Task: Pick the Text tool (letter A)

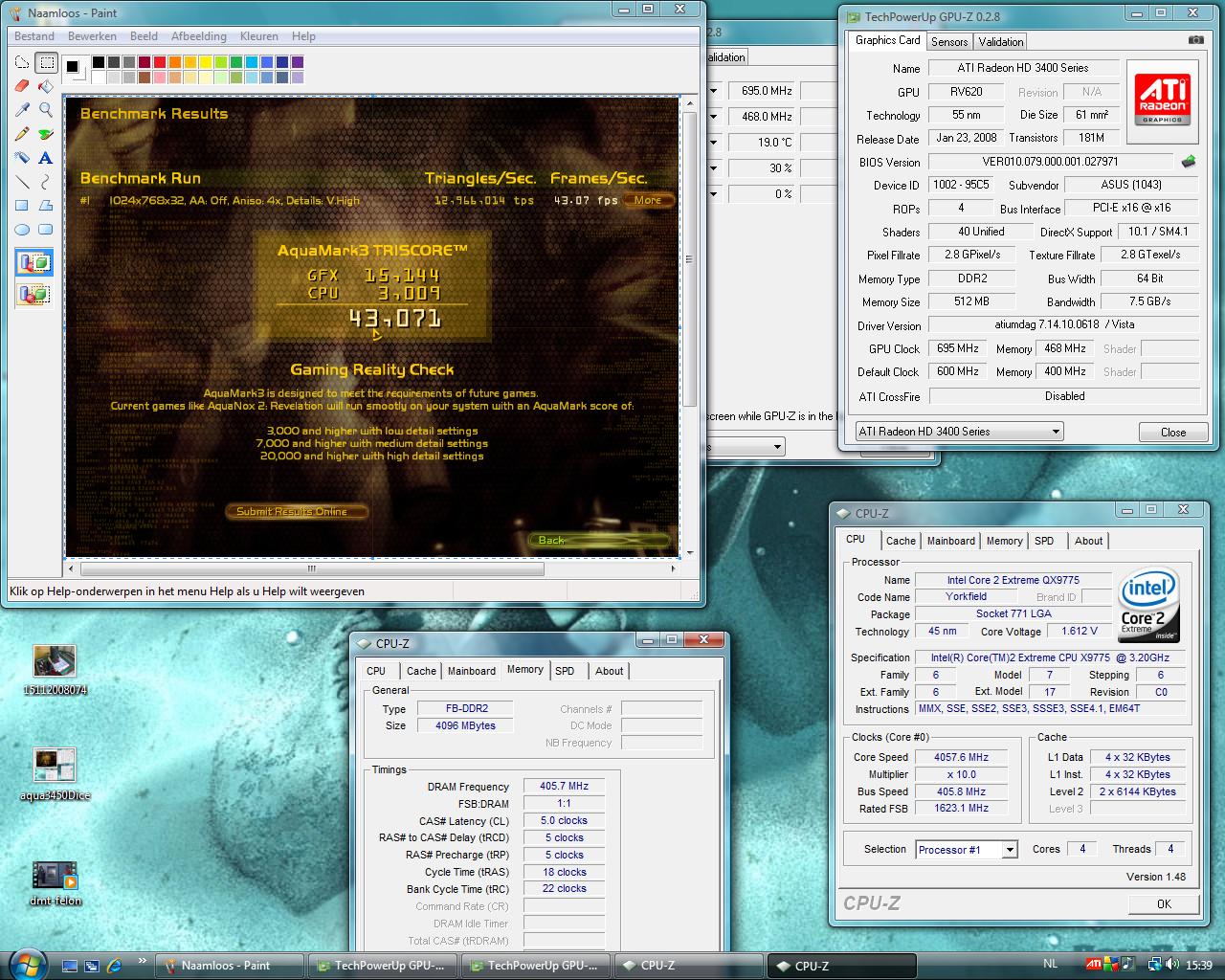Action: coord(45,158)
